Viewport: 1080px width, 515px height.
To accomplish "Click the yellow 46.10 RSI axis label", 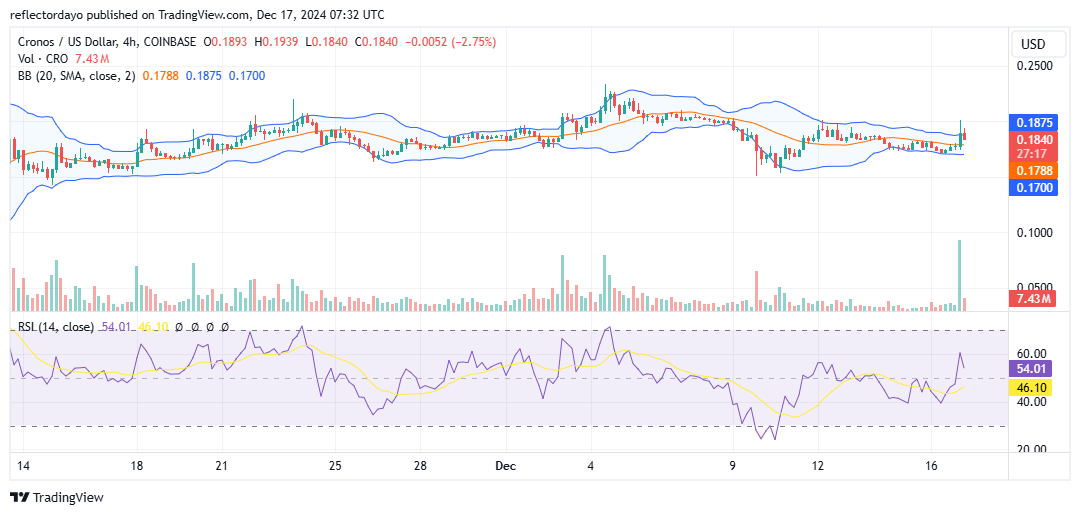I will (1032, 388).
